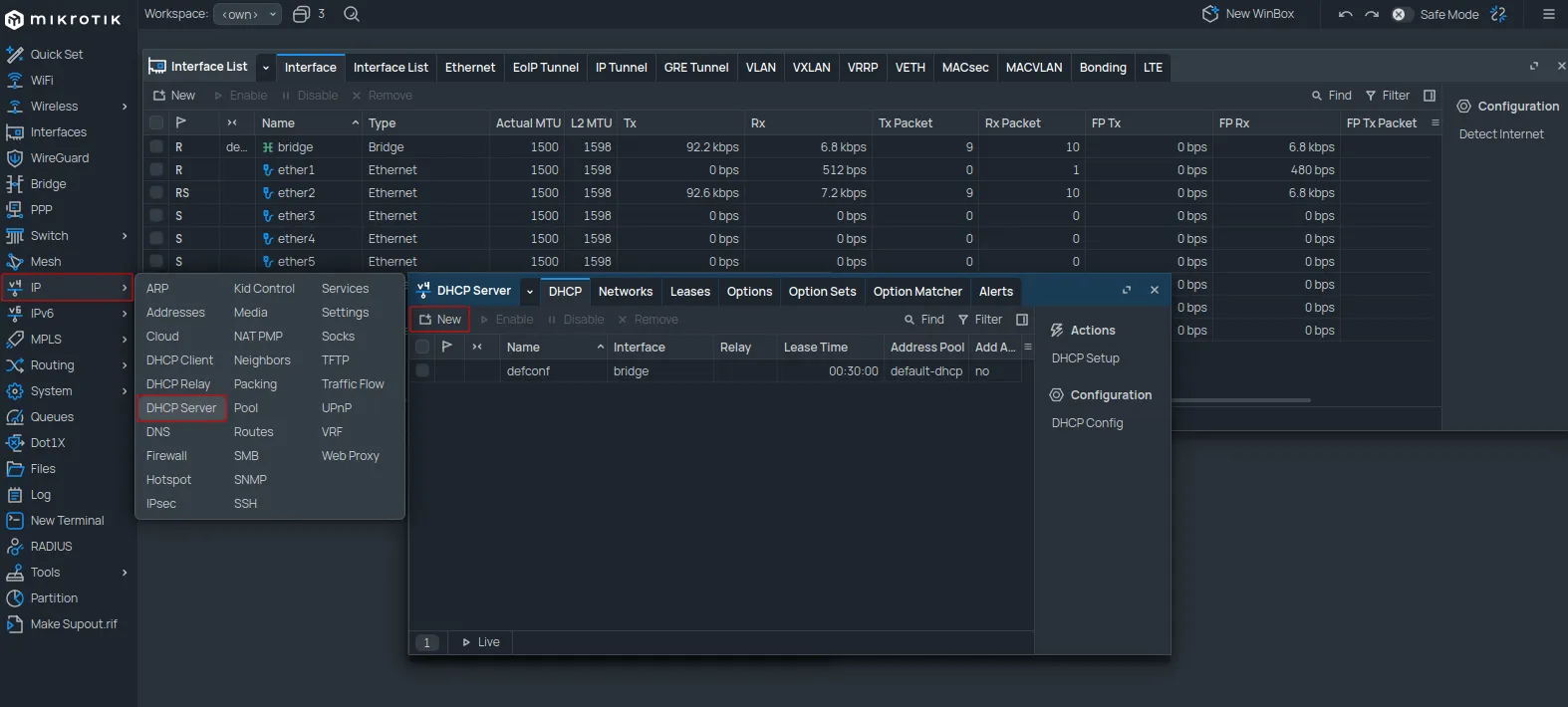Check the defconf DHCP server row checkbox

click(x=422, y=370)
